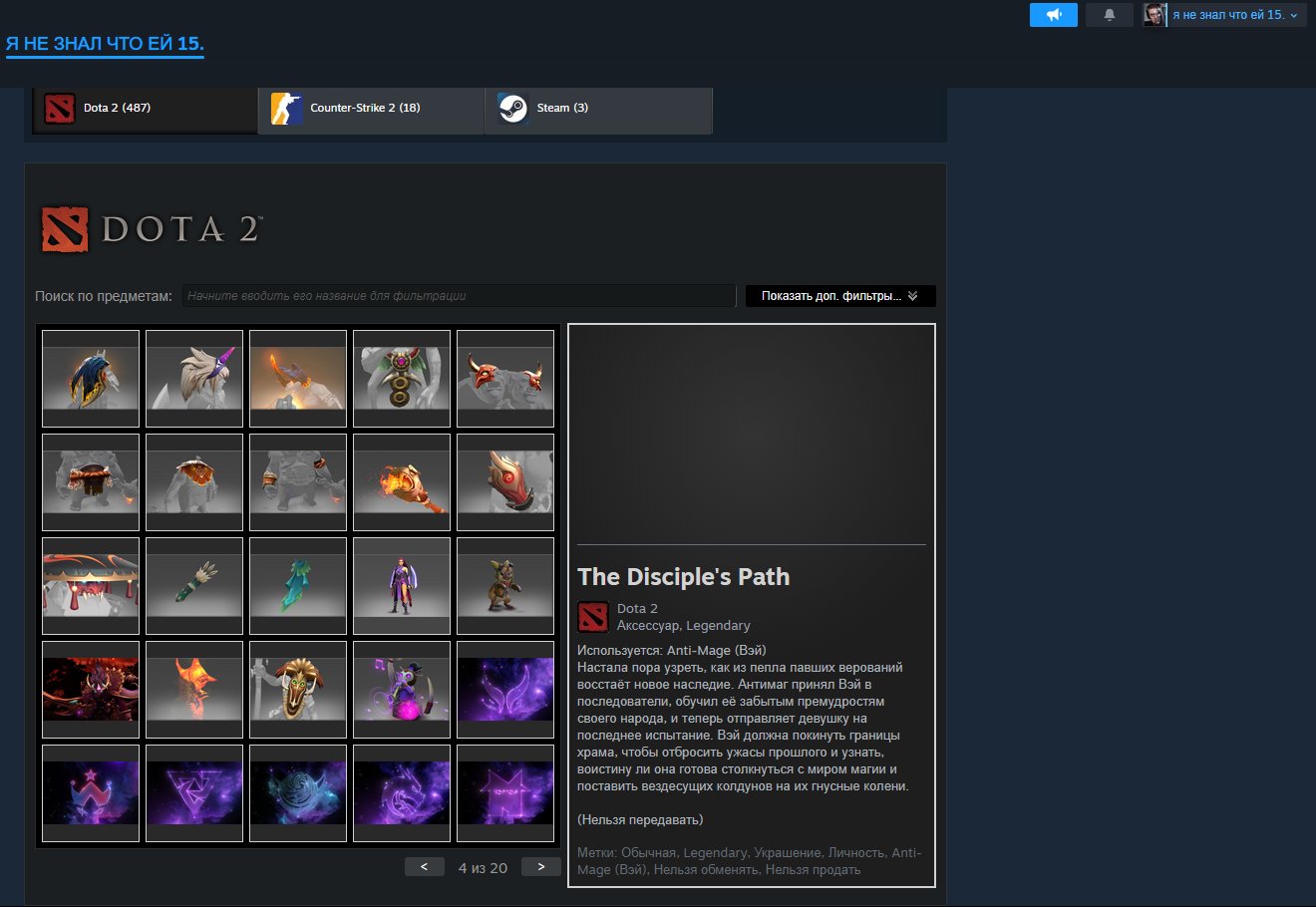The width and height of the screenshot is (1316, 907).
Task: Select the dark red demon loading screen item
Action: 91,690
